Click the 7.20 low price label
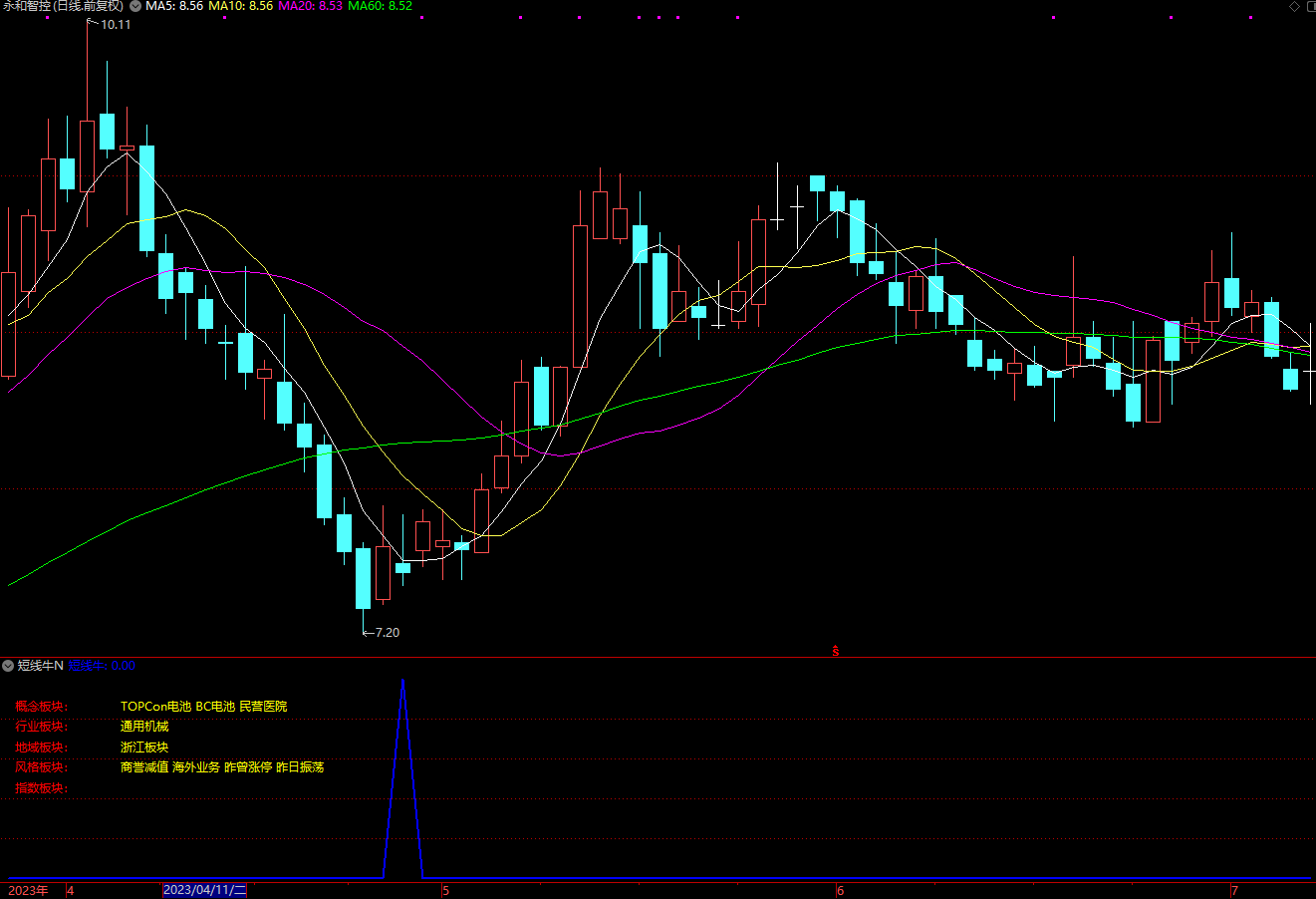 point(387,633)
